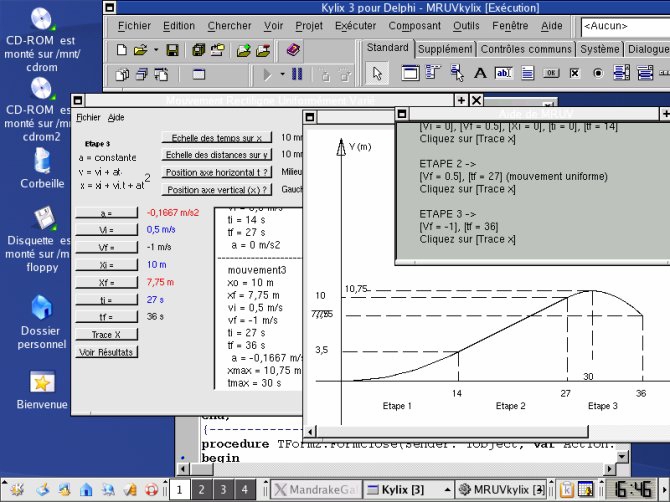Viewport: 670px width, 502px height.
Task: Click 'Echelle des distances sur y' button
Action: [217, 155]
